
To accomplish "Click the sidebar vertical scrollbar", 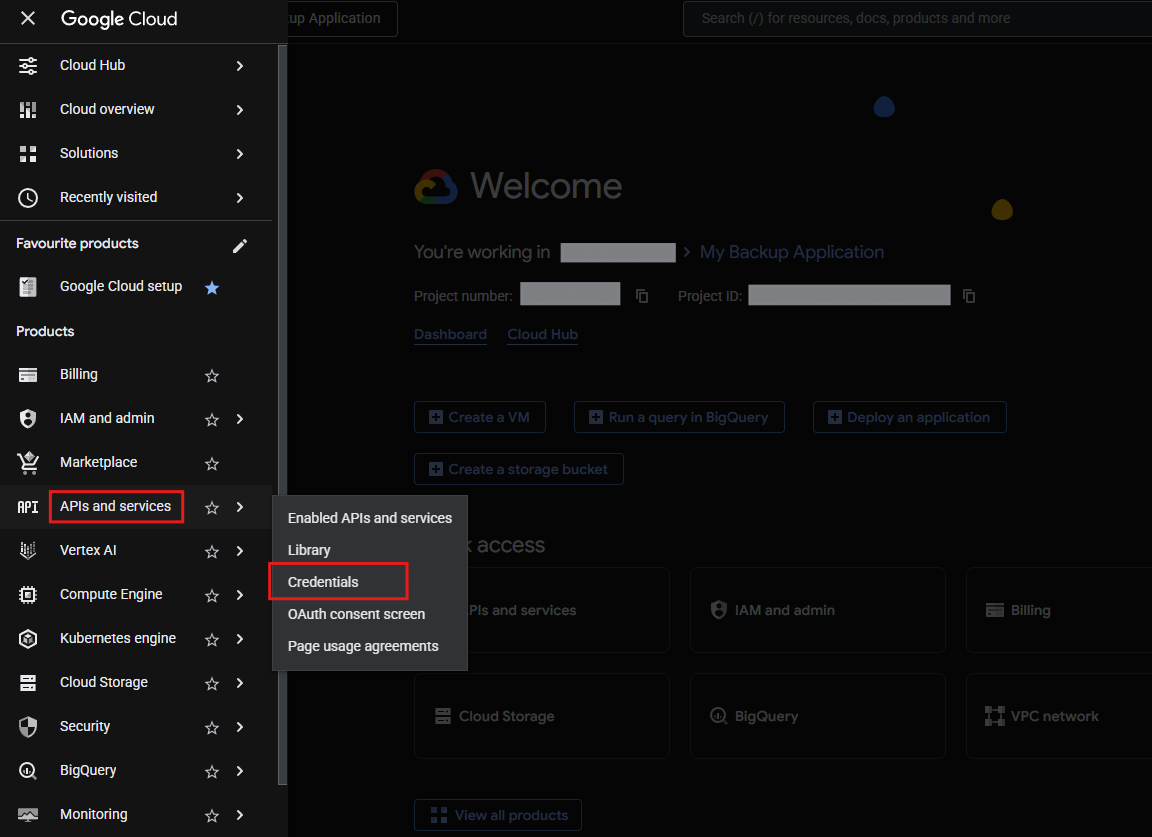I will 282,415.
